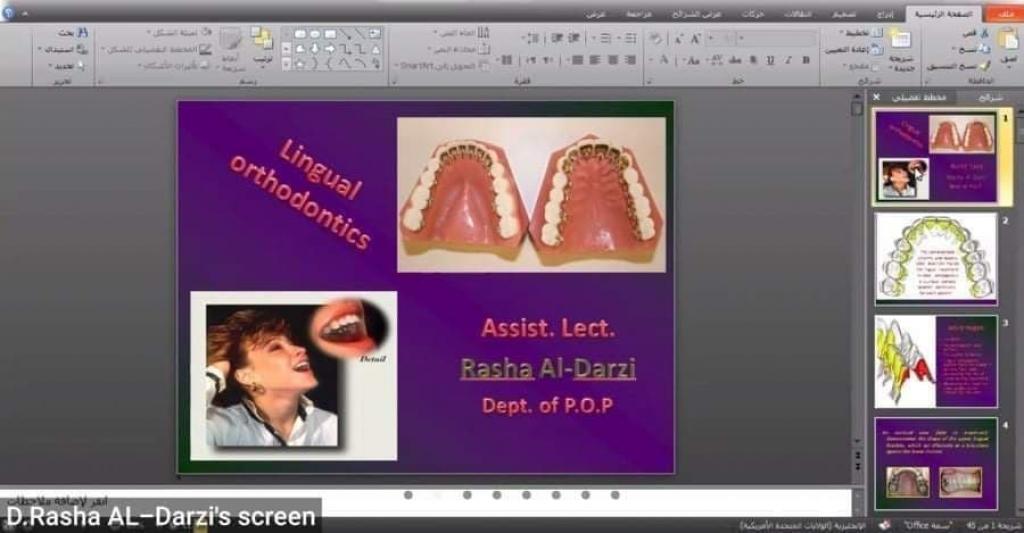Click the Find binoculars icon
The height and width of the screenshot is (533, 1024).
pyautogui.click(x=82, y=32)
